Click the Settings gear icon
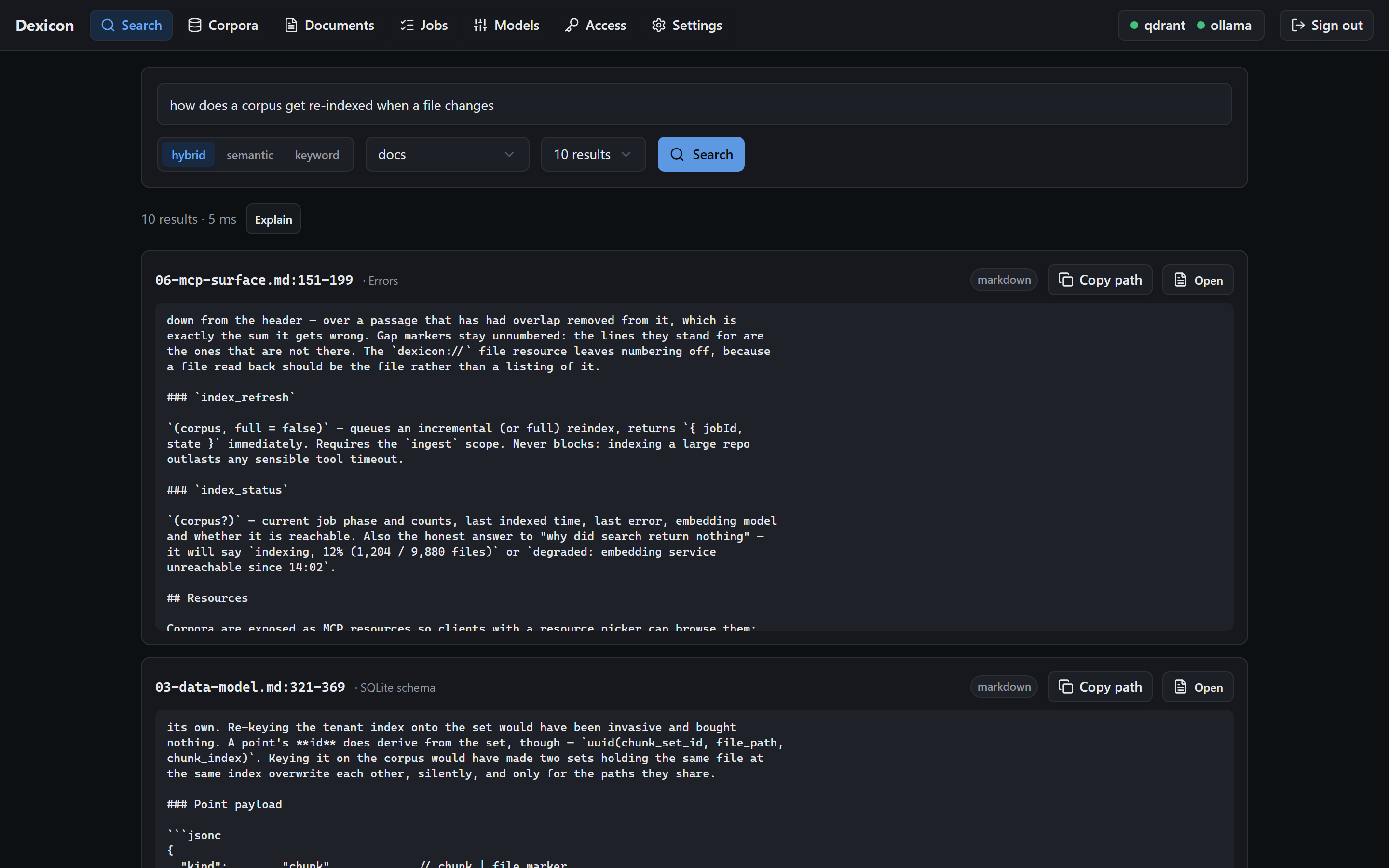The width and height of the screenshot is (1389, 868). [x=658, y=25]
